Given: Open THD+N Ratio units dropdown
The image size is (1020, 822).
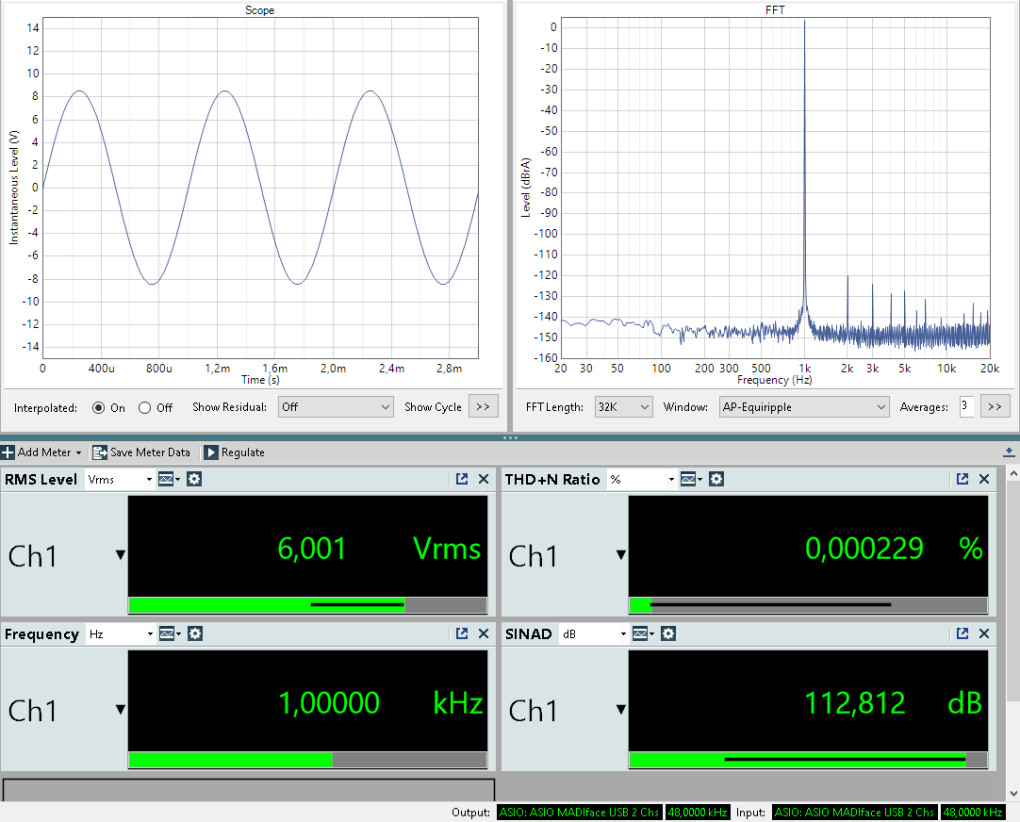Looking at the screenshot, I should pos(642,479).
